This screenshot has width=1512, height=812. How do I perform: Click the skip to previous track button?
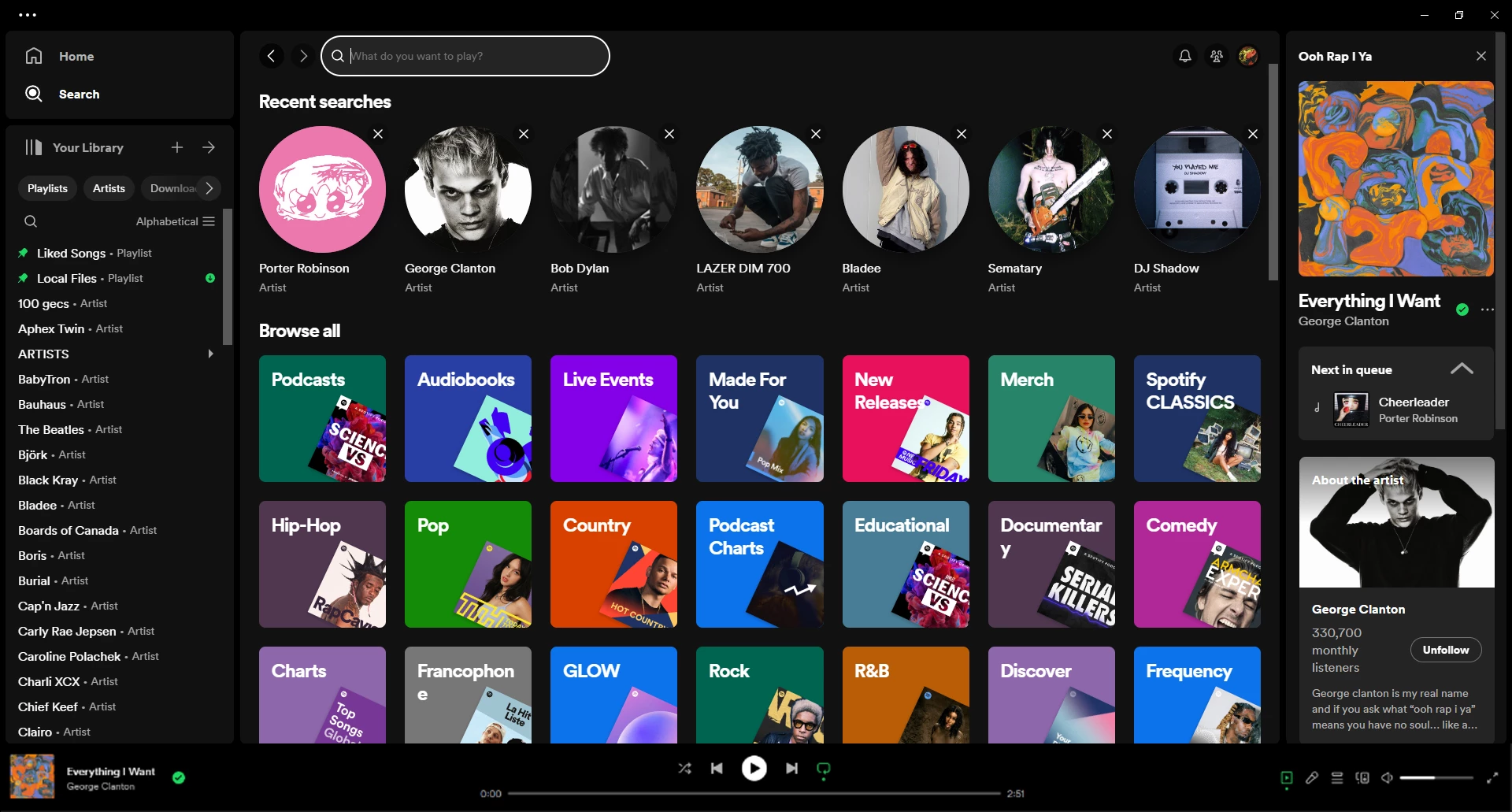tap(717, 768)
